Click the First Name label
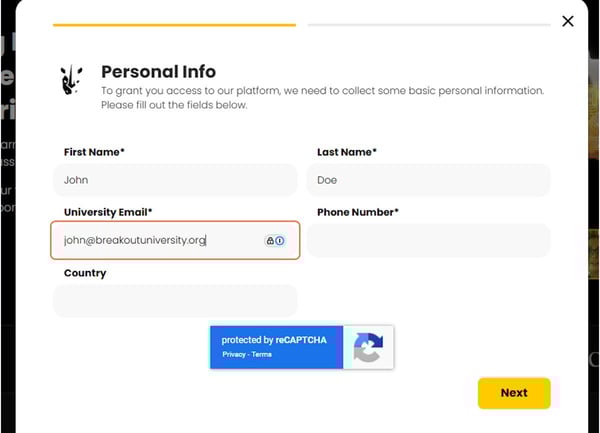The image size is (600, 433). (x=94, y=152)
